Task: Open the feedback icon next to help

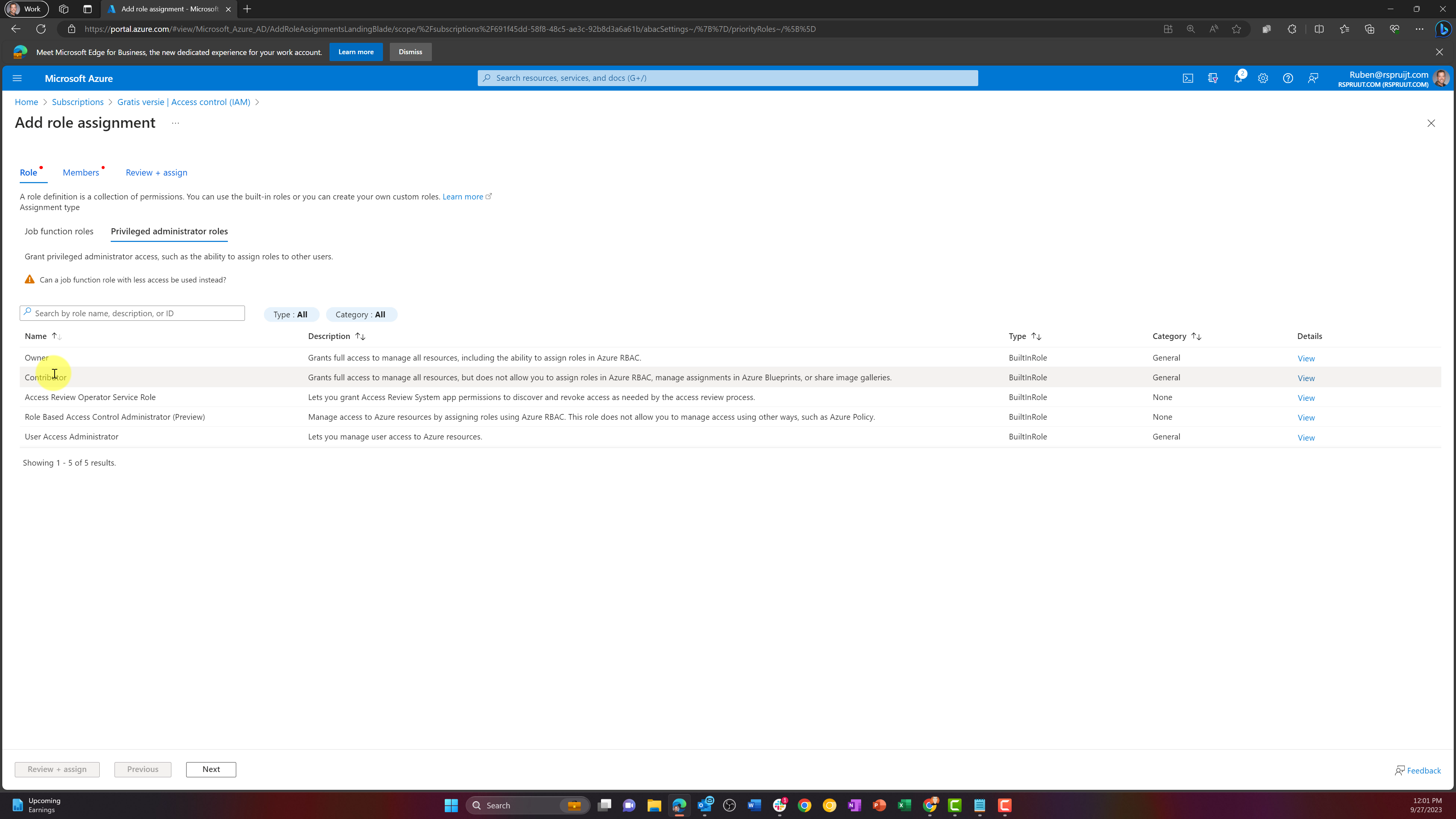Action: [1312, 78]
